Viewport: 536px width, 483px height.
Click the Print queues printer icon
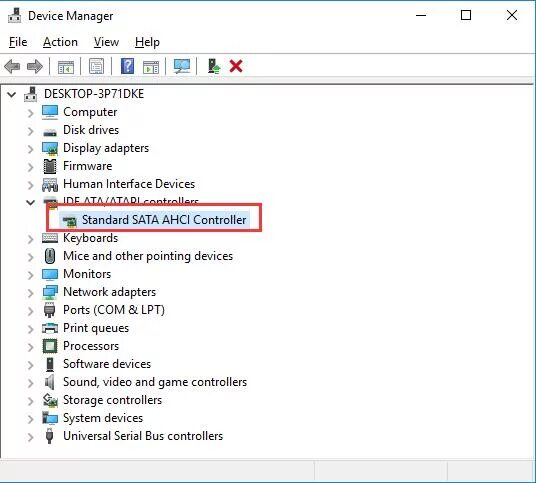pyautogui.click(x=50, y=328)
